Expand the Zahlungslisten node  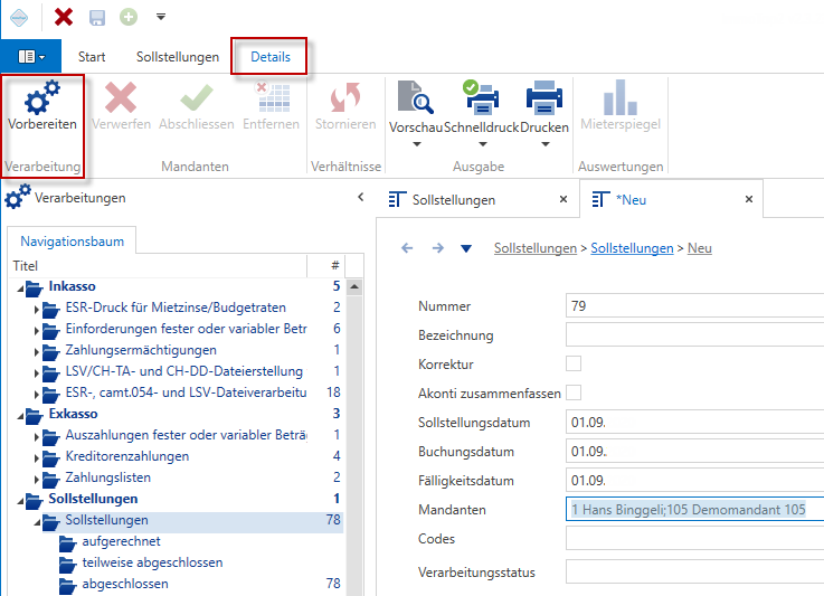(36, 480)
